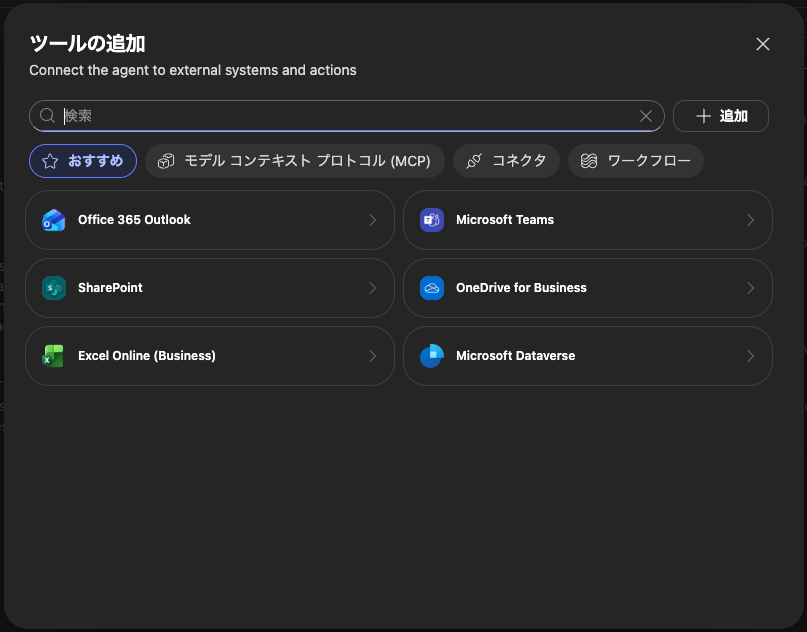The width and height of the screenshot is (807, 632).
Task: Select the Office 365 Outlook label
Action: pos(134,220)
